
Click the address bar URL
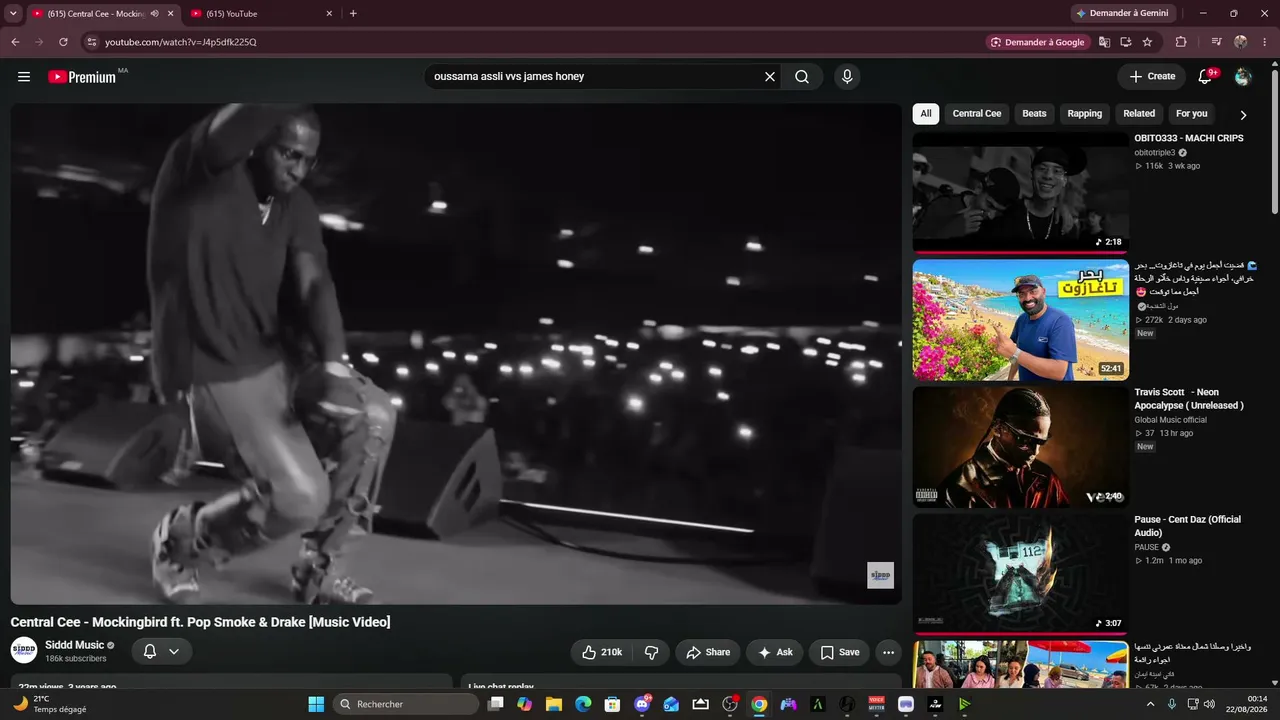coord(181,42)
